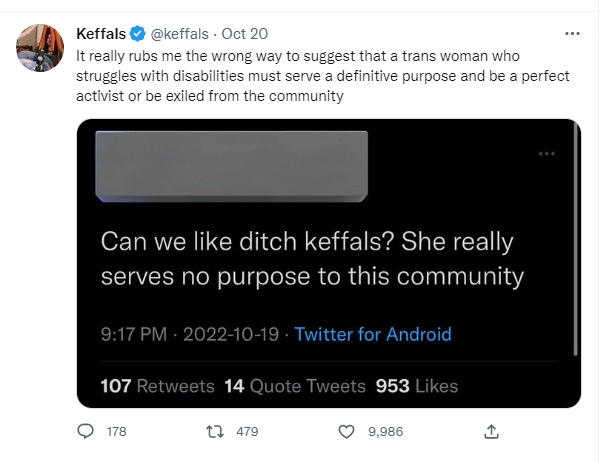Like the tweet with the heart icon

(x=346, y=432)
